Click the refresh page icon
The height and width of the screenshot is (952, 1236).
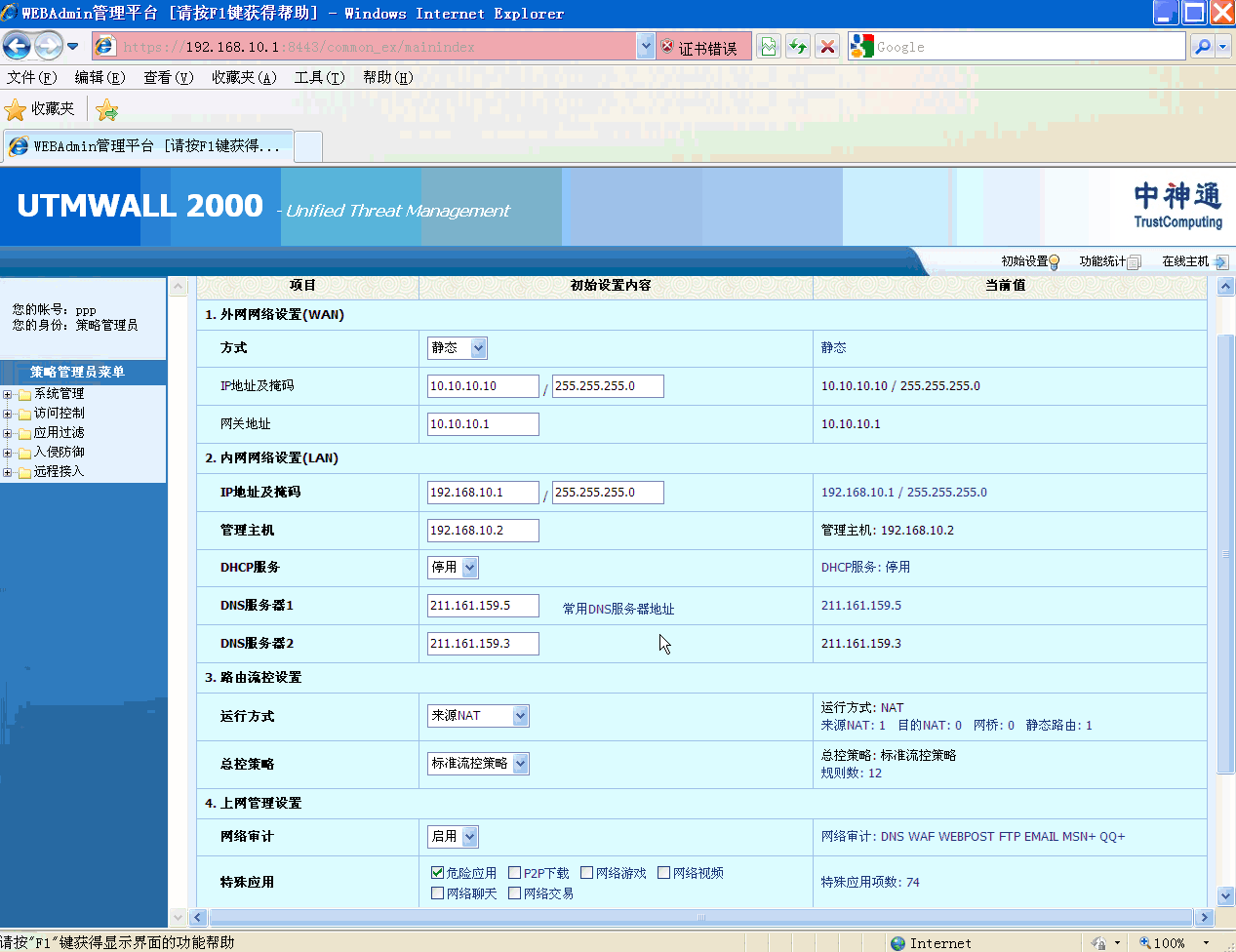798,46
